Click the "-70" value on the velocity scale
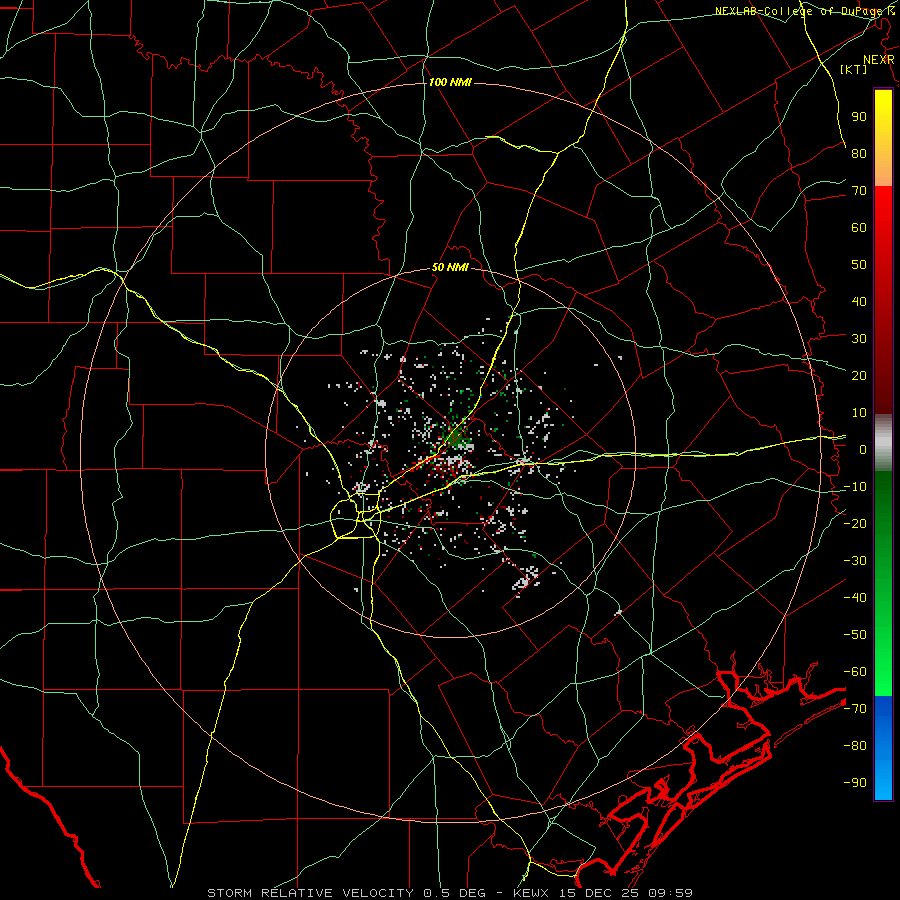Image resolution: width=900 pixels, height=900 pixels. point(855,709)
